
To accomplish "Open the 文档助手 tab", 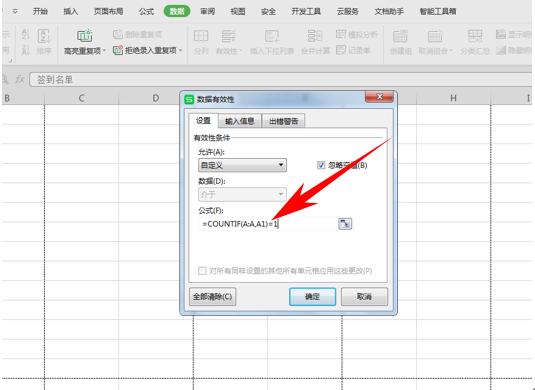I will coord(389,11).
